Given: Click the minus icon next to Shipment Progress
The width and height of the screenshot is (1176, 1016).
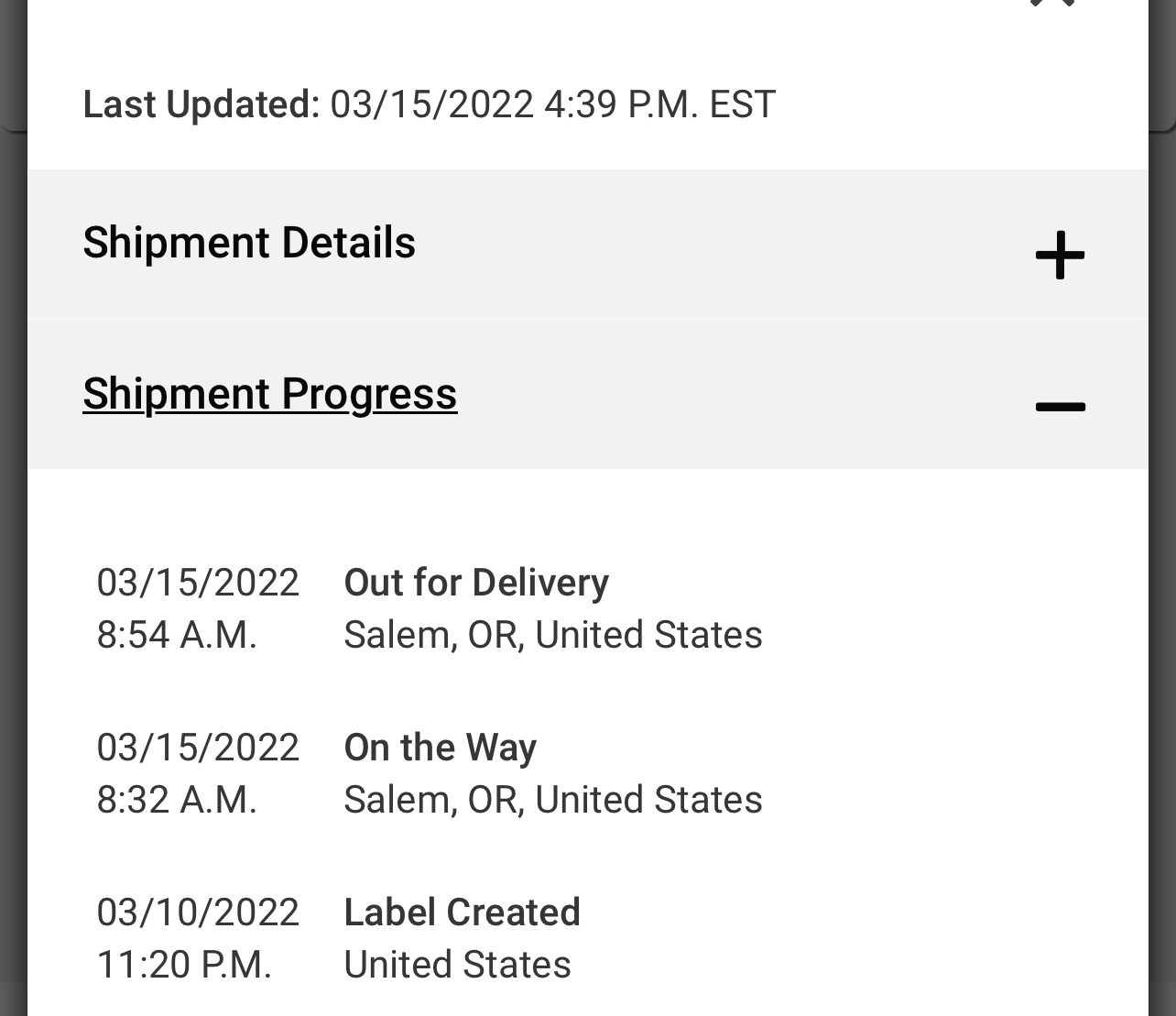Looking at the screenshot, I should click(x=1060, y=407).
